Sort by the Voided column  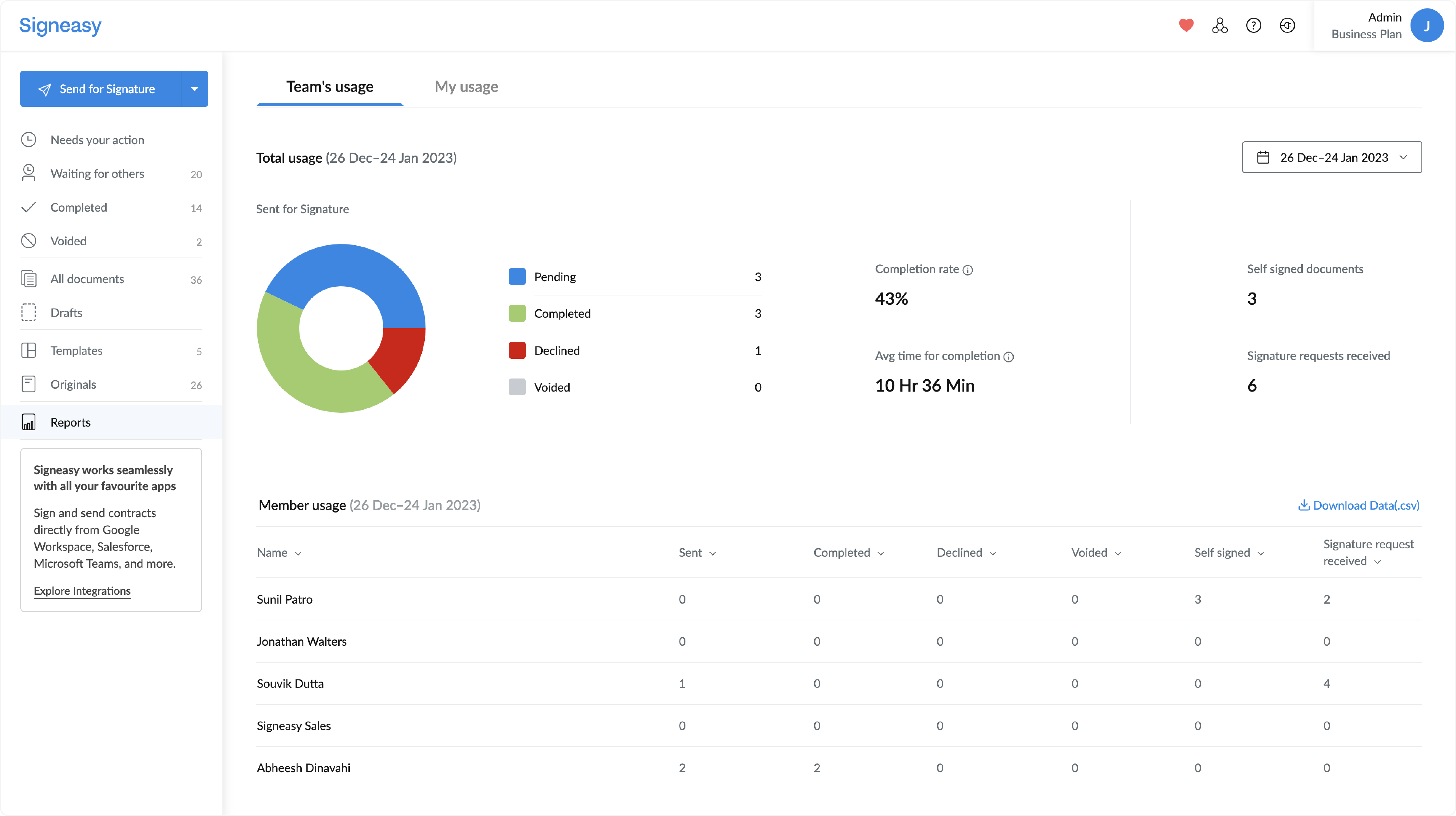coord(1096,553)
